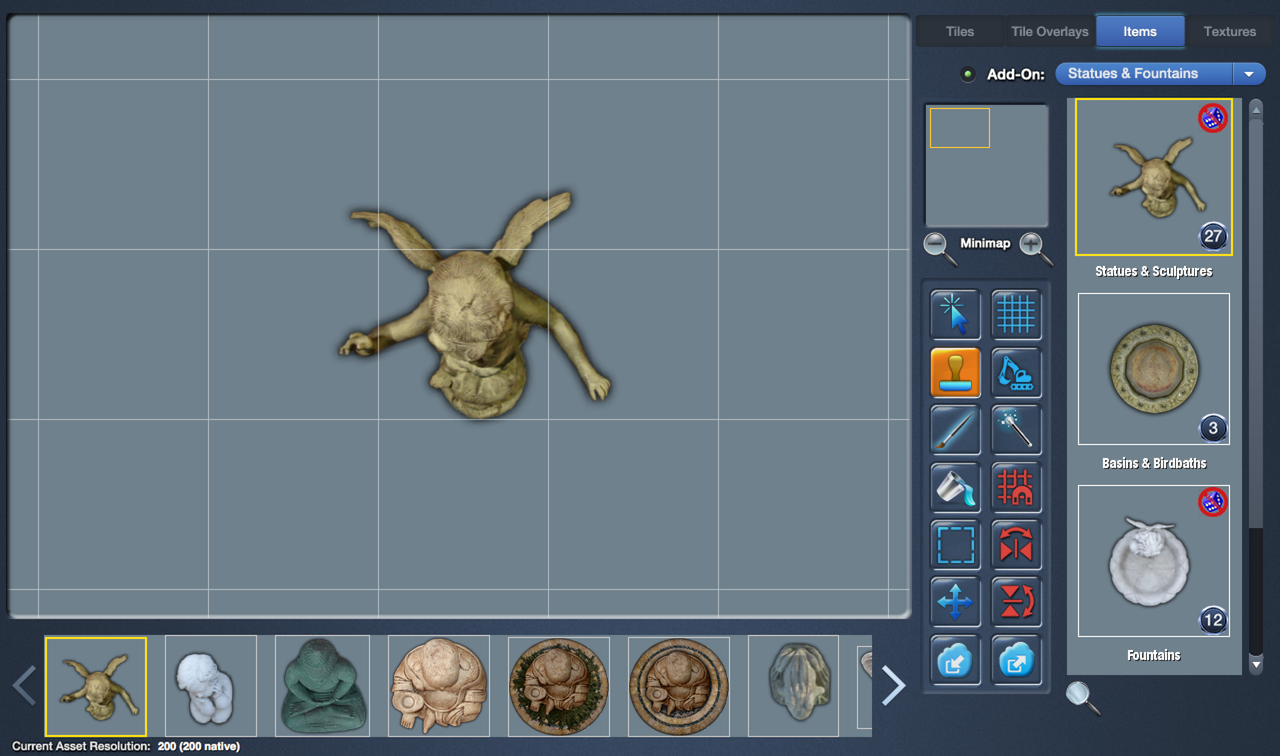The height and width of the screenshot is (756, 1280).
Task: Select the gray stone frog-like statue thumbnail
Action: tap(793, 686)
